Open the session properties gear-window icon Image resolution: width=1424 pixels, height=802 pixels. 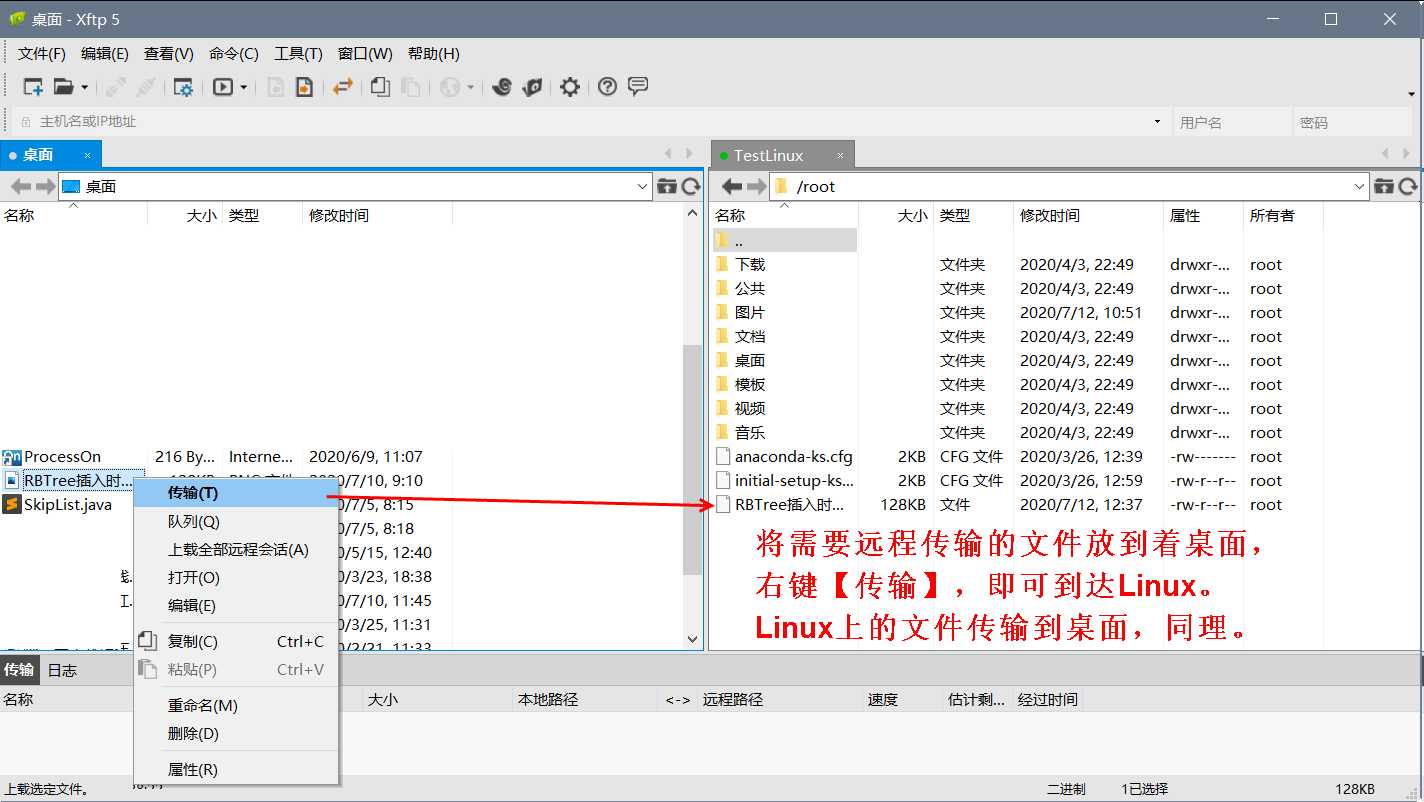pos(183,87)
